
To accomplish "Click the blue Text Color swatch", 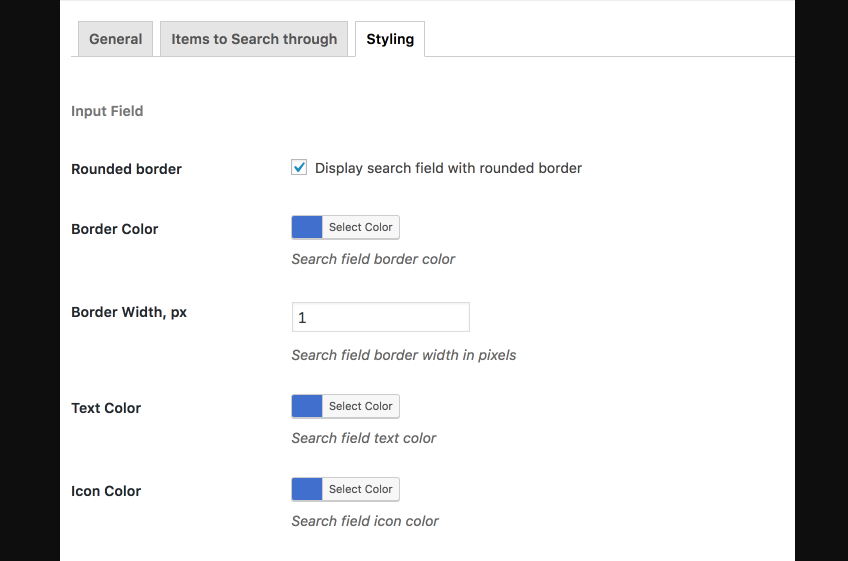I will [x=307, y=406].
